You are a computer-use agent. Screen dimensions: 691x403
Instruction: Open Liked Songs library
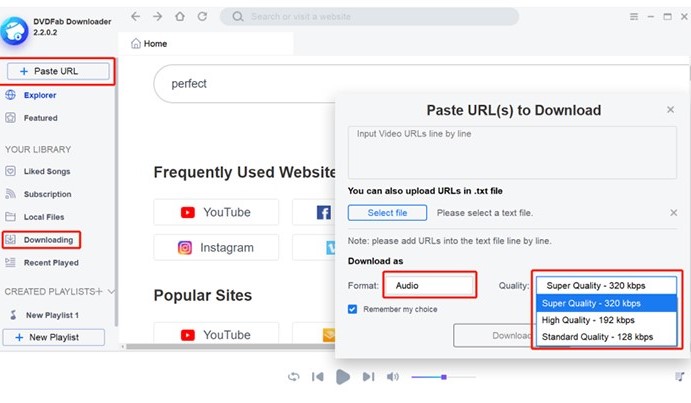coord(47,171)
